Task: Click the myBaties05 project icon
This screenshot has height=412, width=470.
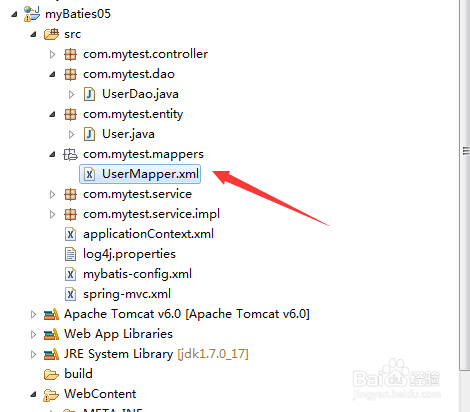Action: tap(32, 14)
